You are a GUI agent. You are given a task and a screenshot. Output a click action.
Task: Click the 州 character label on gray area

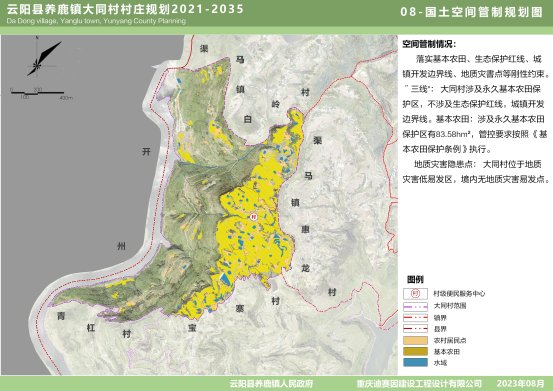tap(121, 246)
